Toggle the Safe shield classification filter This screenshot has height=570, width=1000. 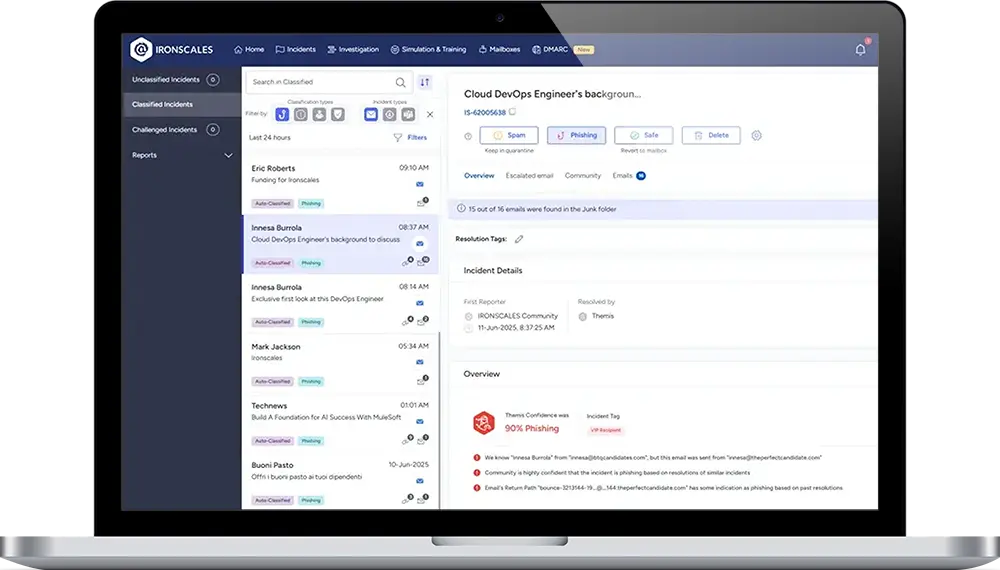tap(338, 115)
